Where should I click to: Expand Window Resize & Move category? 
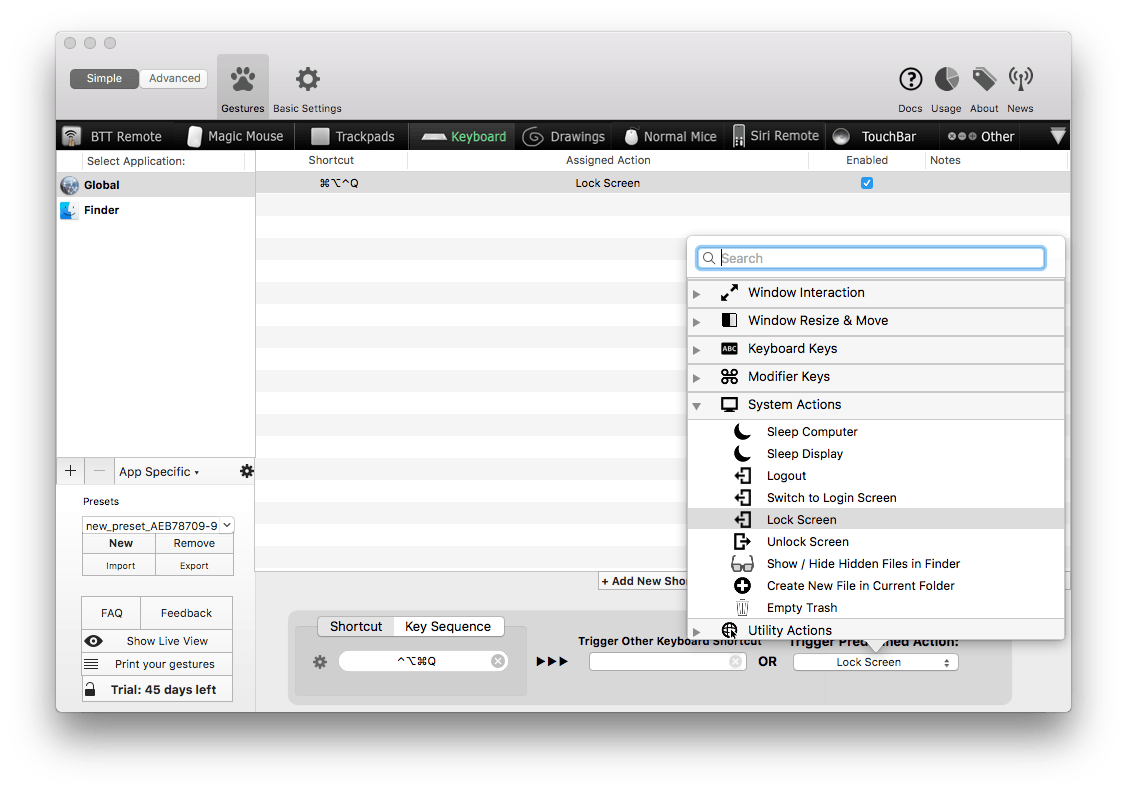[696, 322]
